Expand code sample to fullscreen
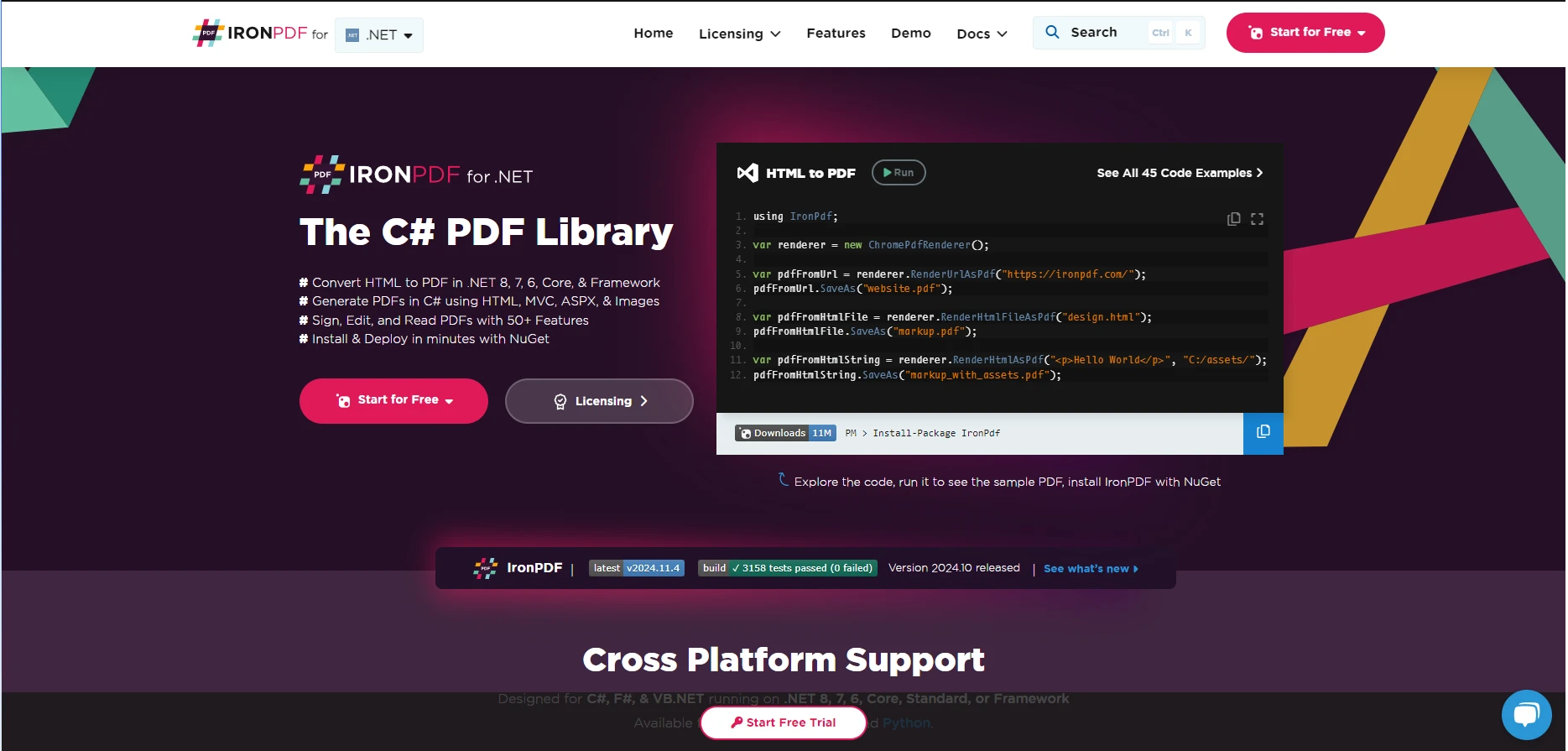Image resolution: width=1568 pixels, height=751 pixels. tap(1257, 219)
